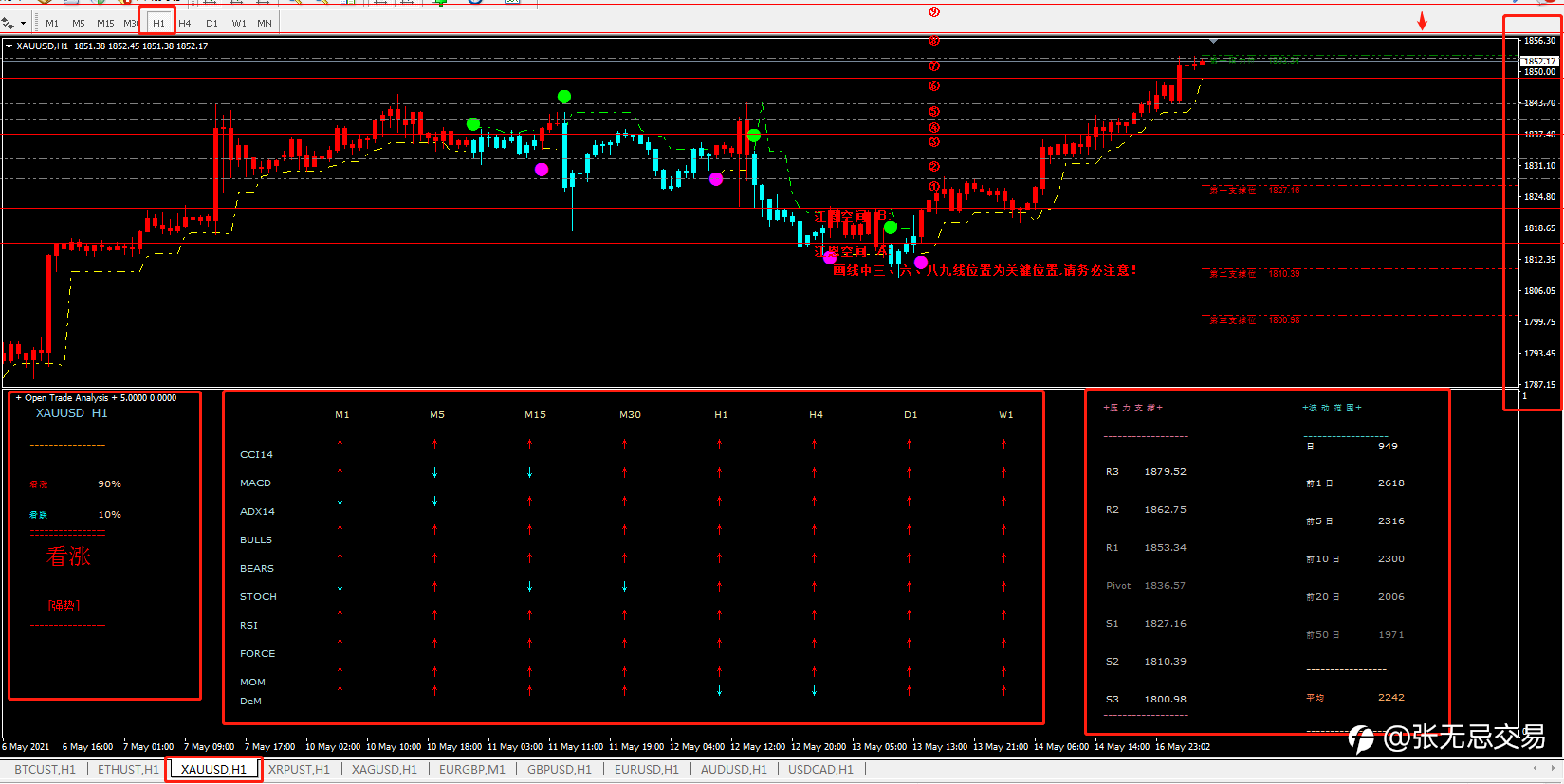Click the average range value 2242
Viewport: 1564px width, 784px height.
click(1391, 698)
